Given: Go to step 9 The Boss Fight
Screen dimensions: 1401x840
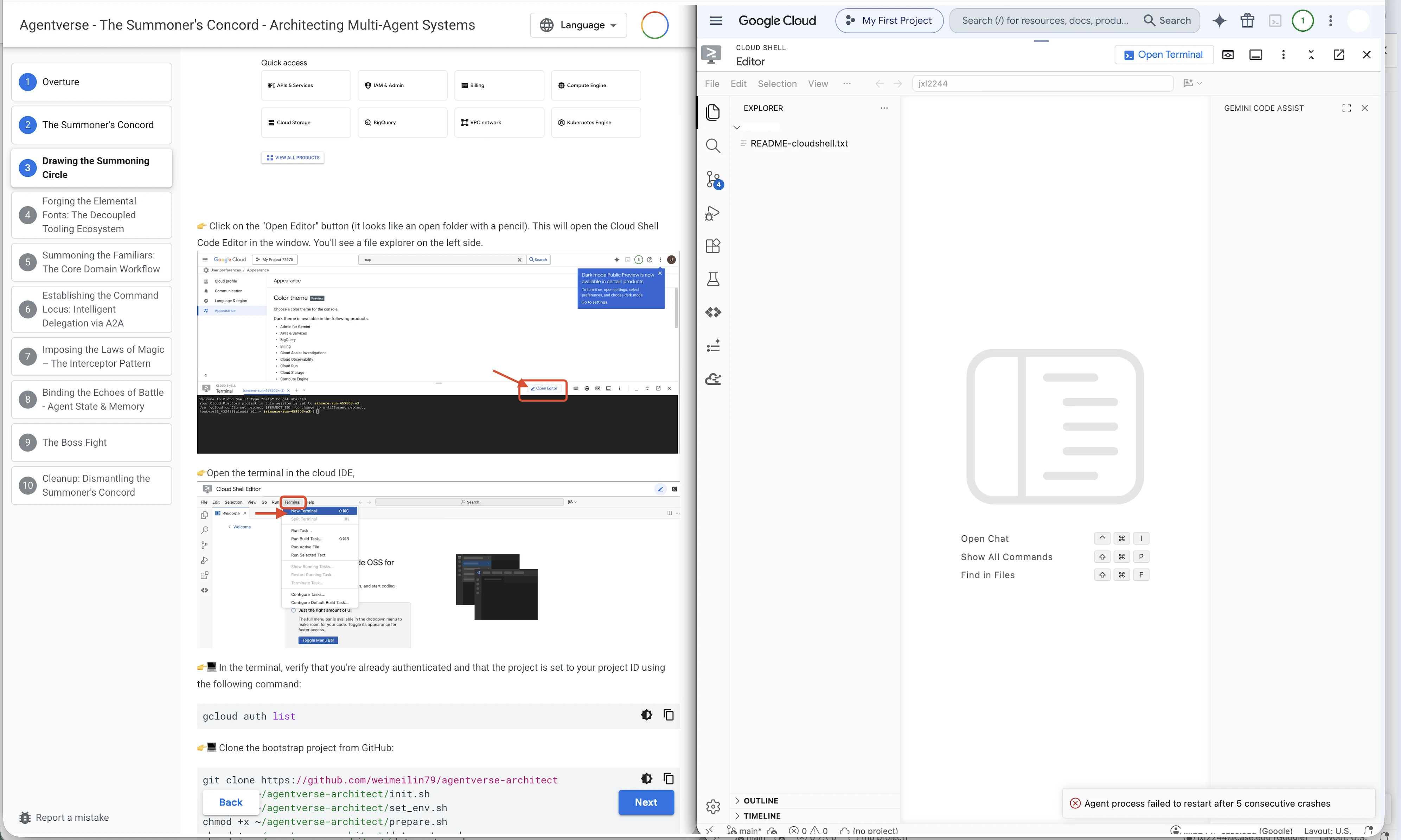Looking at the screenshot, I should (x=91, y=442).
